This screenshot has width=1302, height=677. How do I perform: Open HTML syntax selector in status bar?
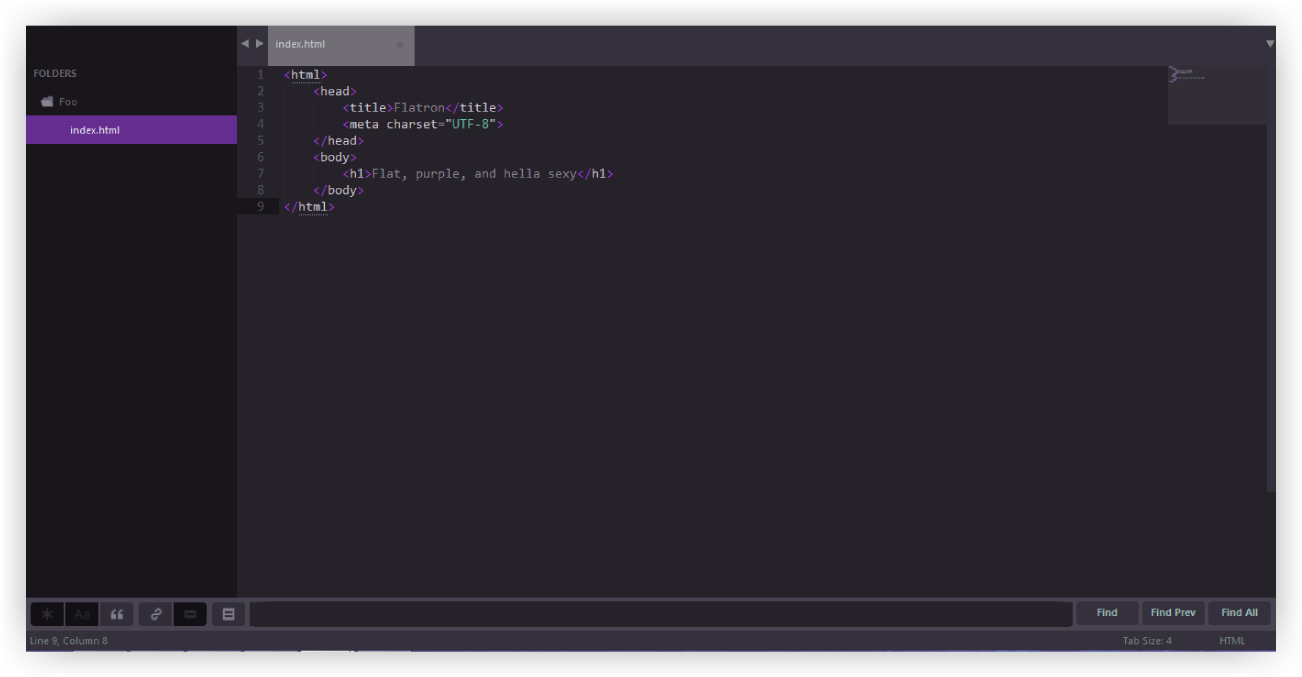(1232, 641)
